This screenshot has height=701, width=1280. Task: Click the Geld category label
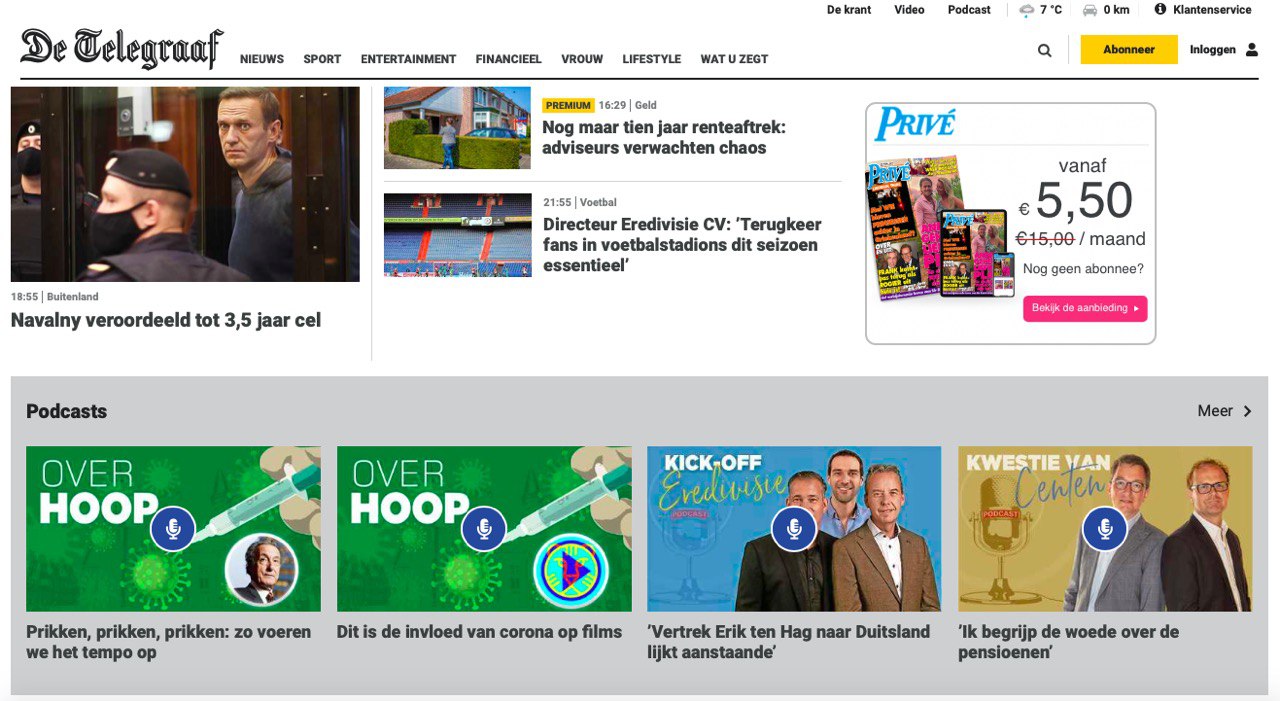click(646, 105)
